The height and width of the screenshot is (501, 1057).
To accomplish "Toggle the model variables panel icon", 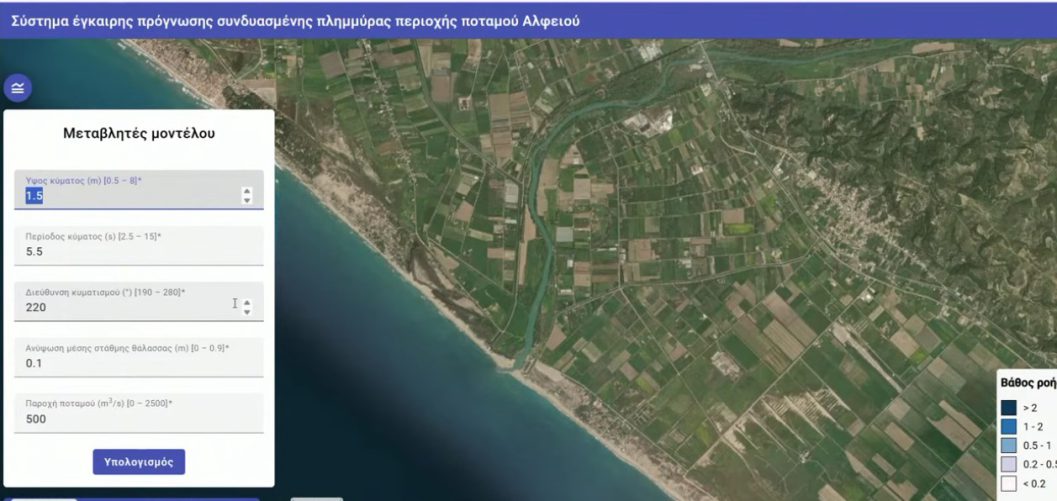I will pyautogui.click(x=17, y=88).
